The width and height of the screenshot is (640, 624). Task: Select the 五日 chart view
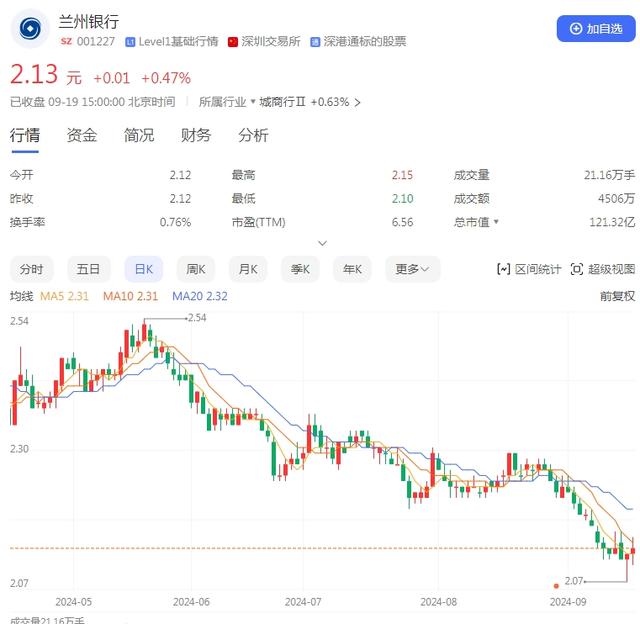tap(88, 269)
